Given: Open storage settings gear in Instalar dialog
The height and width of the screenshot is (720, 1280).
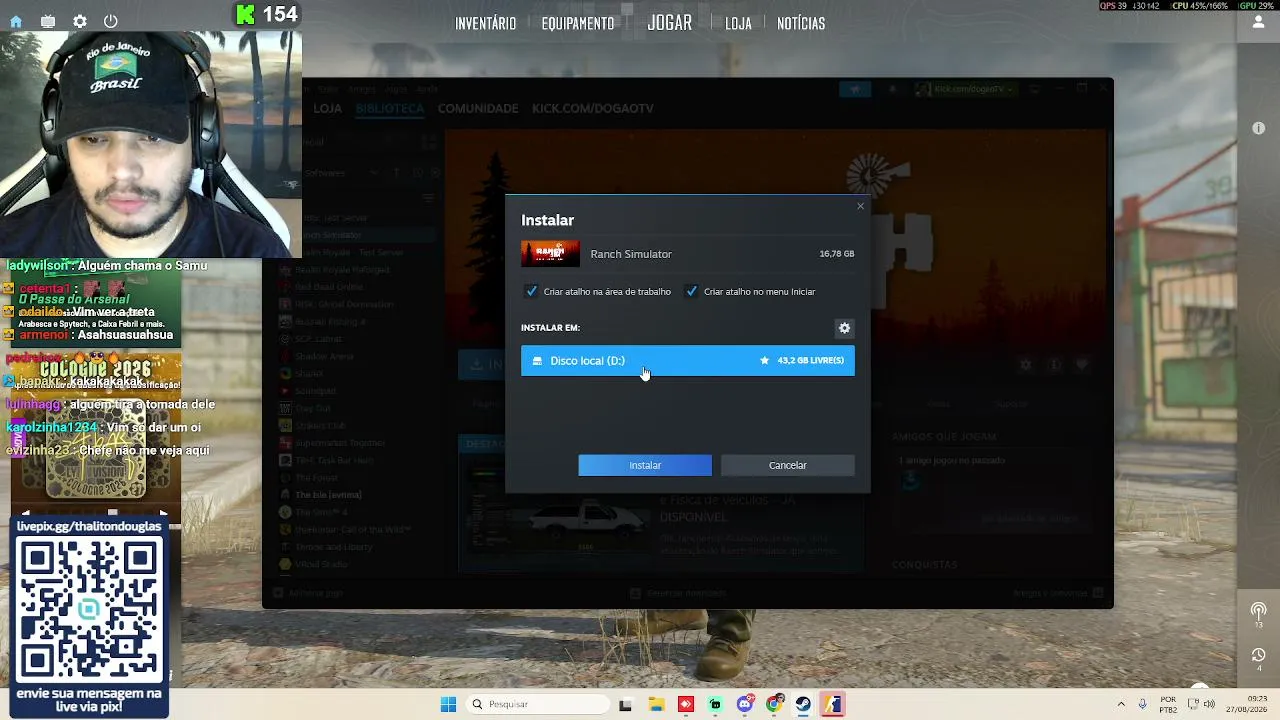Looking at the screenshot, I should pyautogui.click(x=844, y=328).
